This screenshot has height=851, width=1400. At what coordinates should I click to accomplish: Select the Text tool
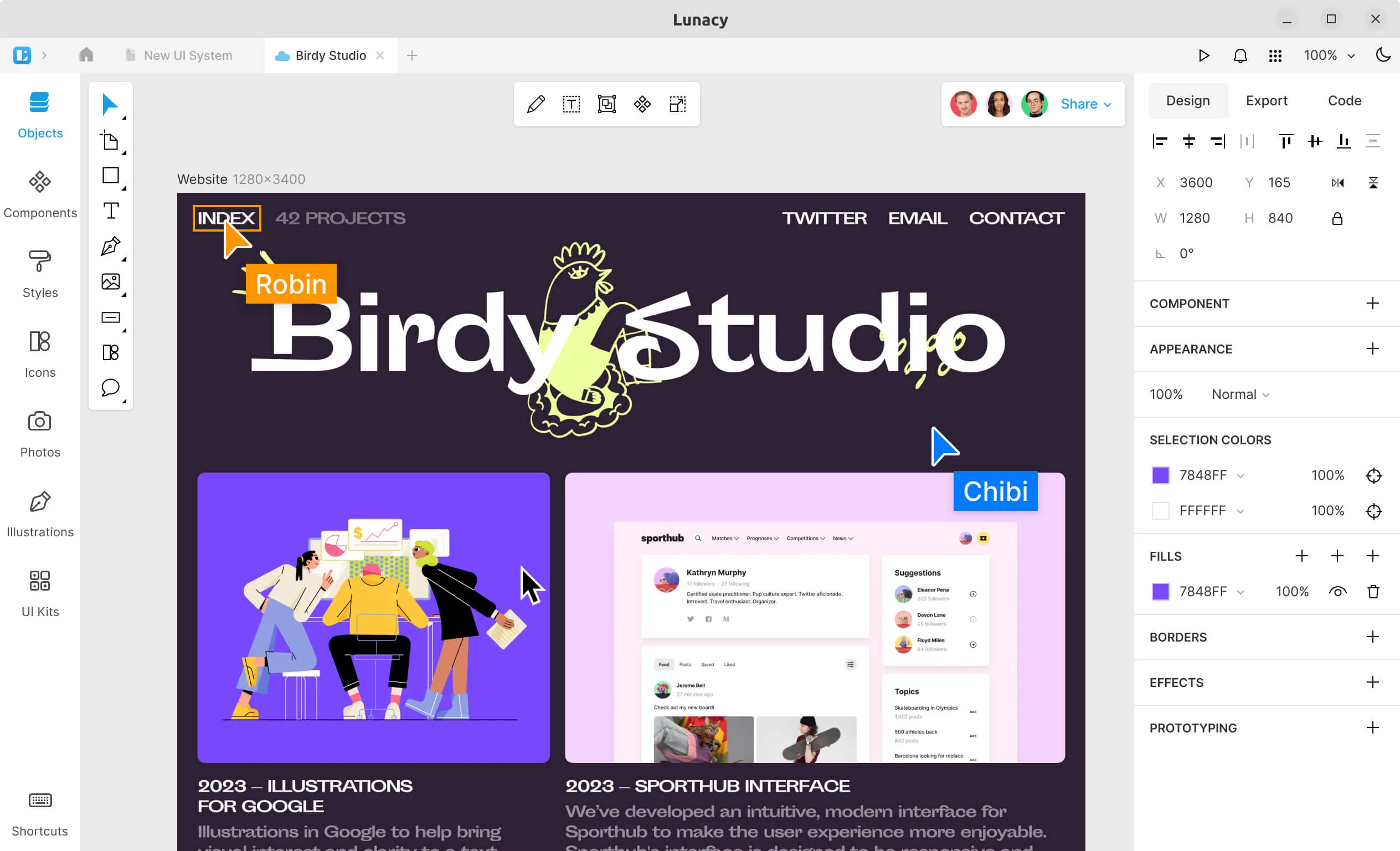[110, 211]
